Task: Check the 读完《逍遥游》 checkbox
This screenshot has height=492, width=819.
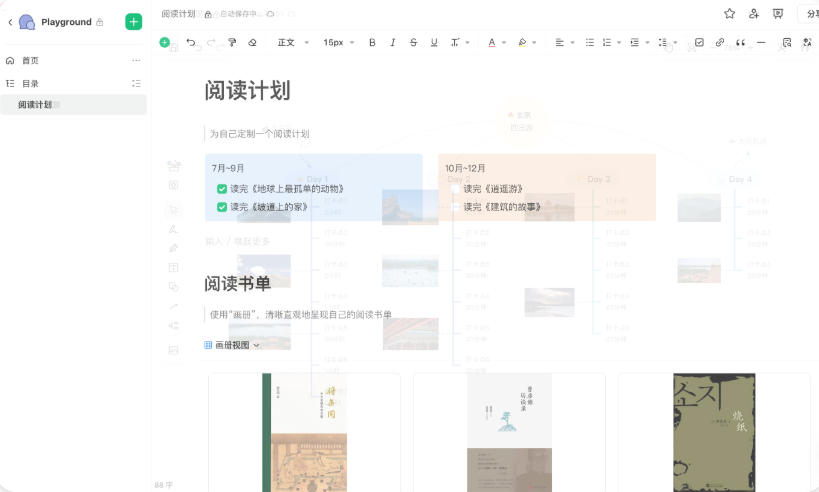Action: [x=456, y=189]
